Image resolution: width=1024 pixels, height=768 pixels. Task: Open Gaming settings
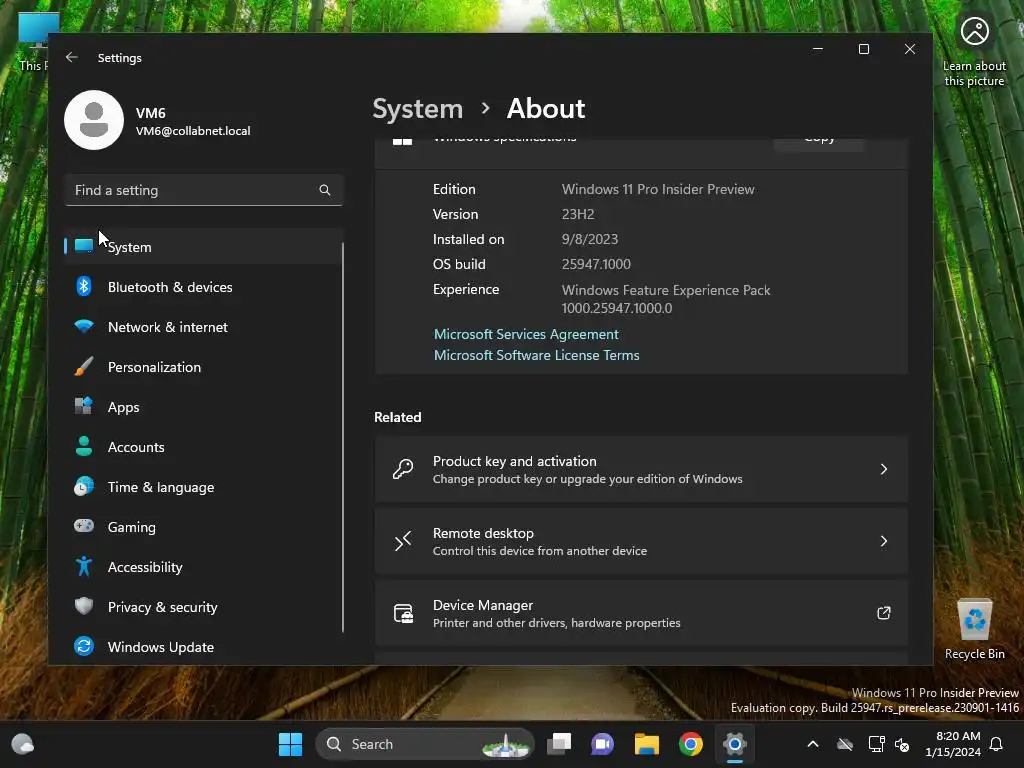pyautogui.click(x=204, y=527)
